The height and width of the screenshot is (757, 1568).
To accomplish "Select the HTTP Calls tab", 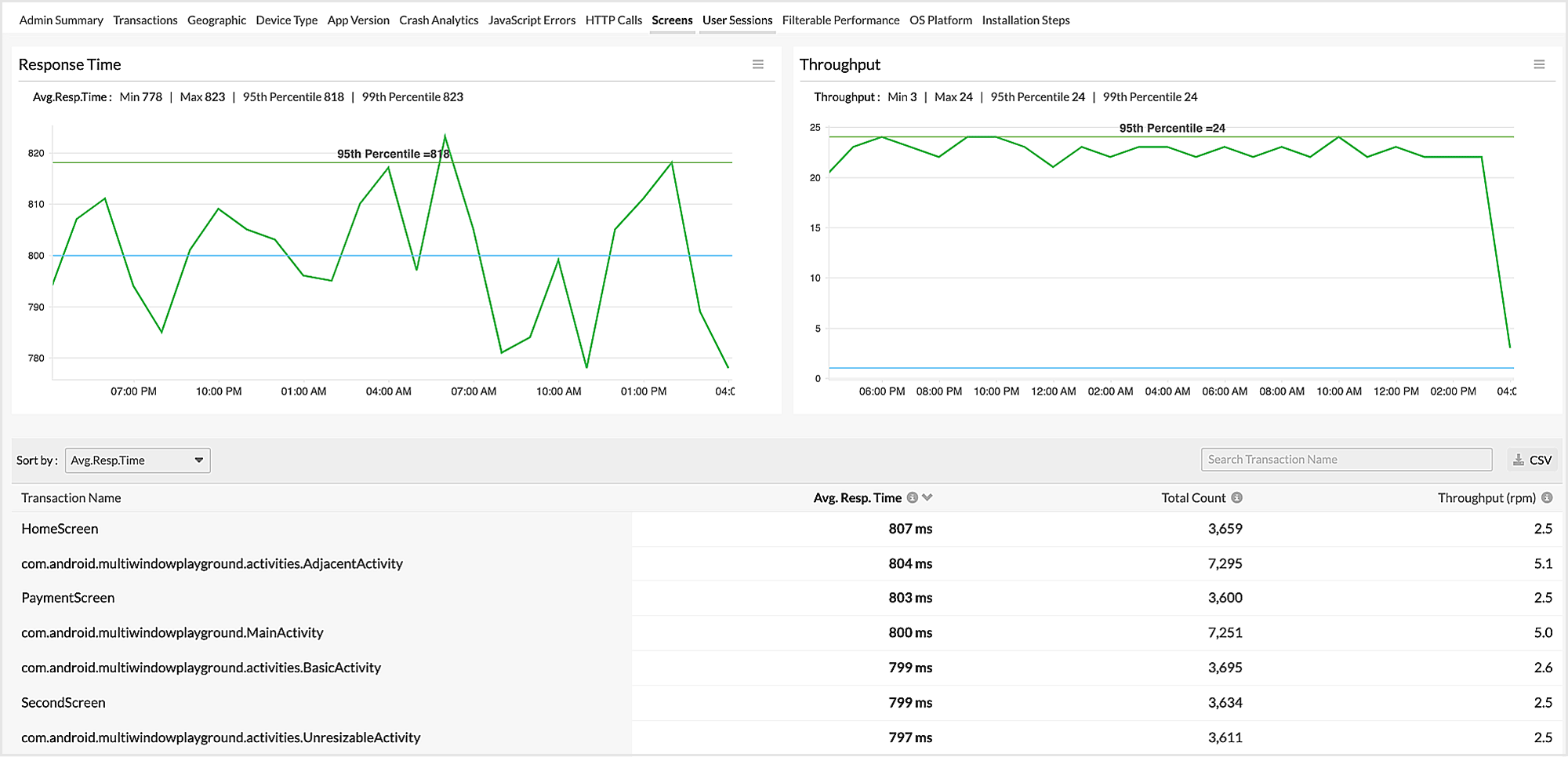I will (613, 20).
